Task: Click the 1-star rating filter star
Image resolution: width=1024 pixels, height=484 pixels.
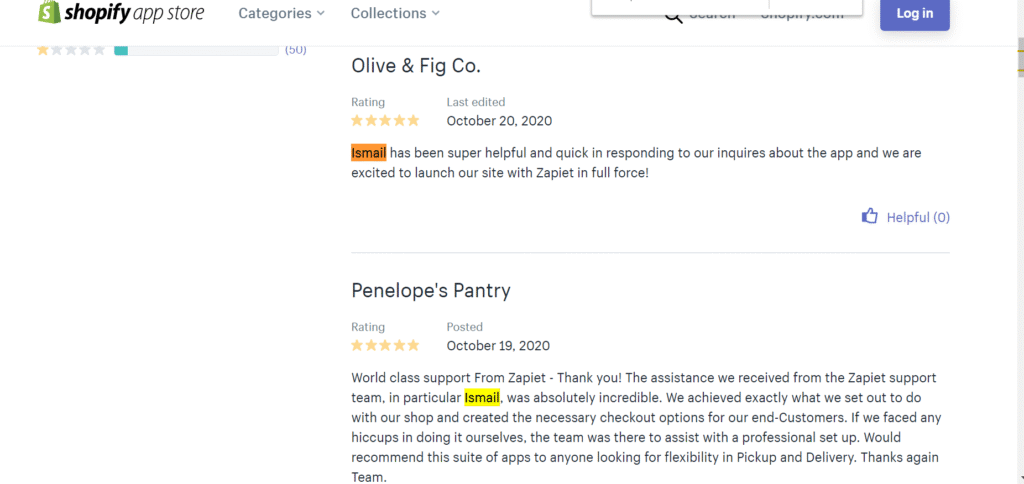Action: (43, 50)
